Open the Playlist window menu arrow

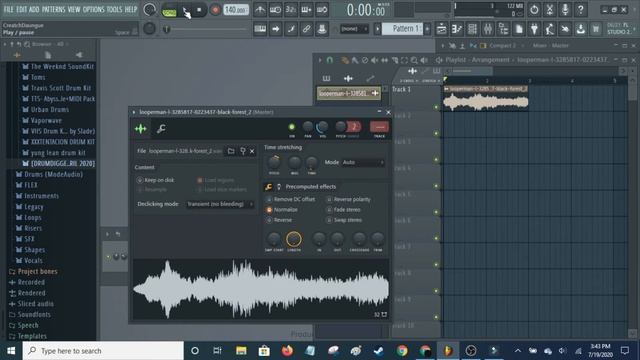[x=320, y=60]
